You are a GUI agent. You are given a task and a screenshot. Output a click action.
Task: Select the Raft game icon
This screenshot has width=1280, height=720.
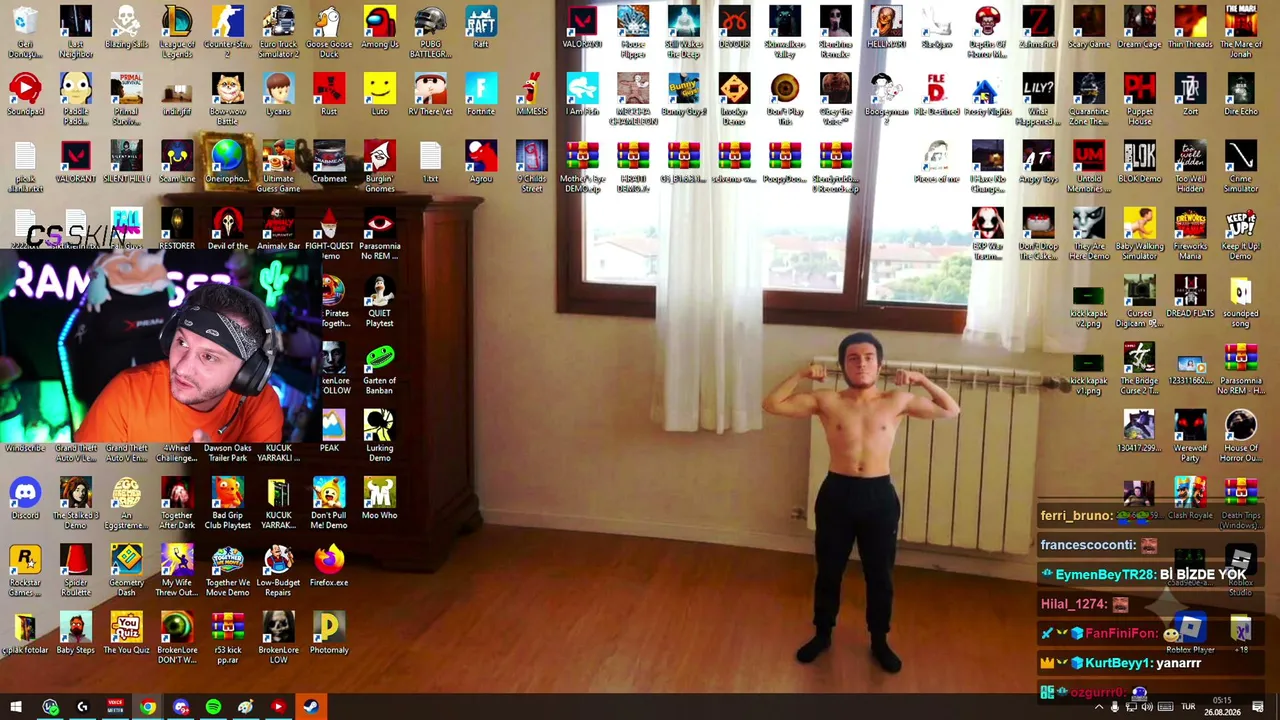point(481,28)
